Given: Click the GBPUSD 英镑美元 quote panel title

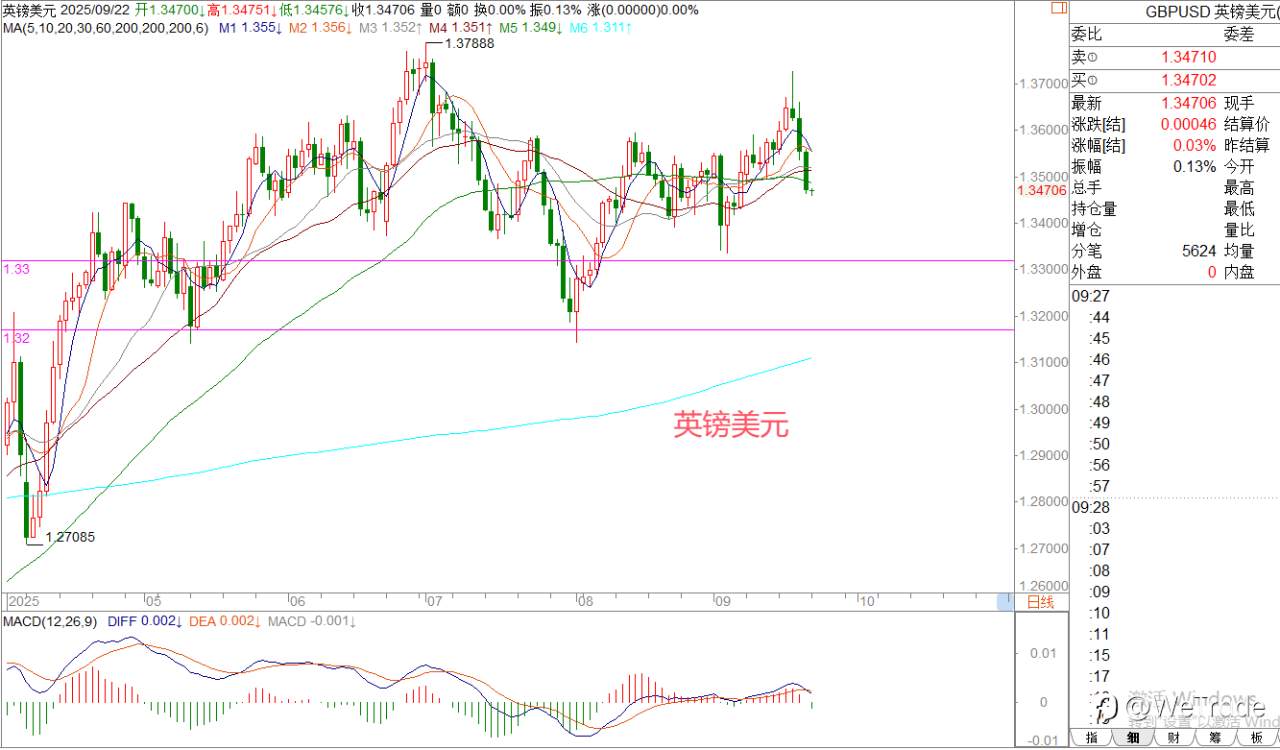Looking at the screenshot, I should click(x=1211, y=10).
